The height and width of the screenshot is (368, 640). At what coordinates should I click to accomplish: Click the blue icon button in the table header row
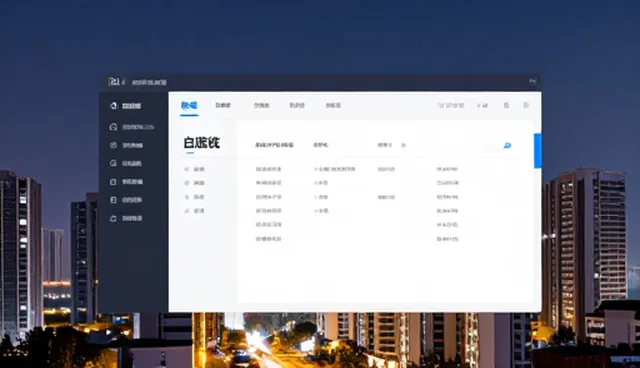[x=507, y=145]
